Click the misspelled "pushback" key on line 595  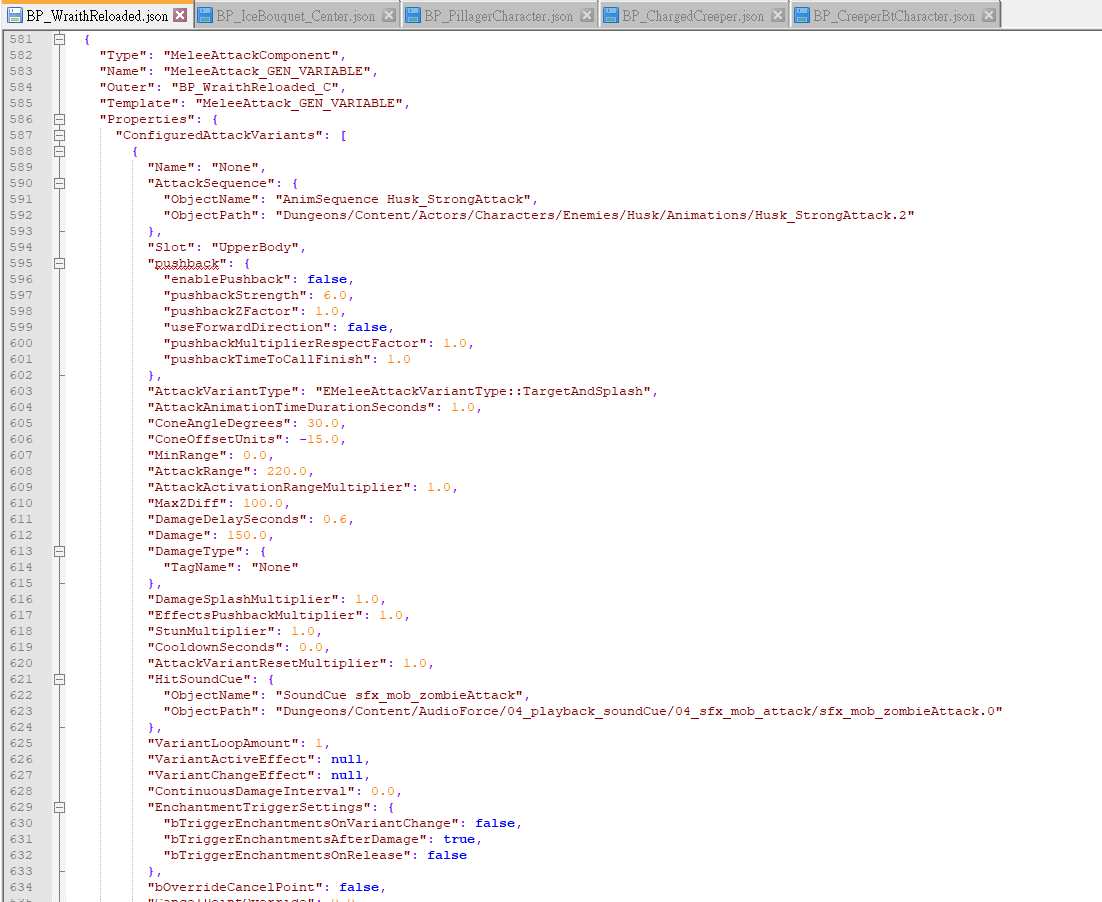click(187, 264)
